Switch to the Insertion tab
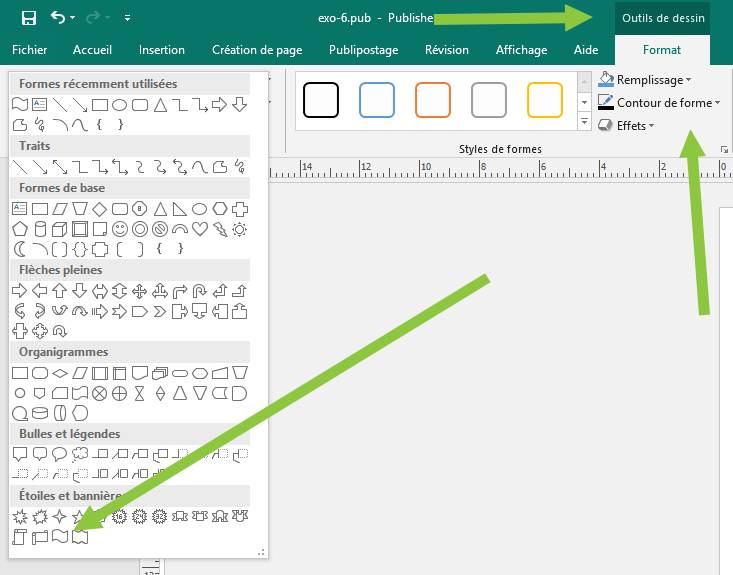733x575 pixels. click(161, 50)
